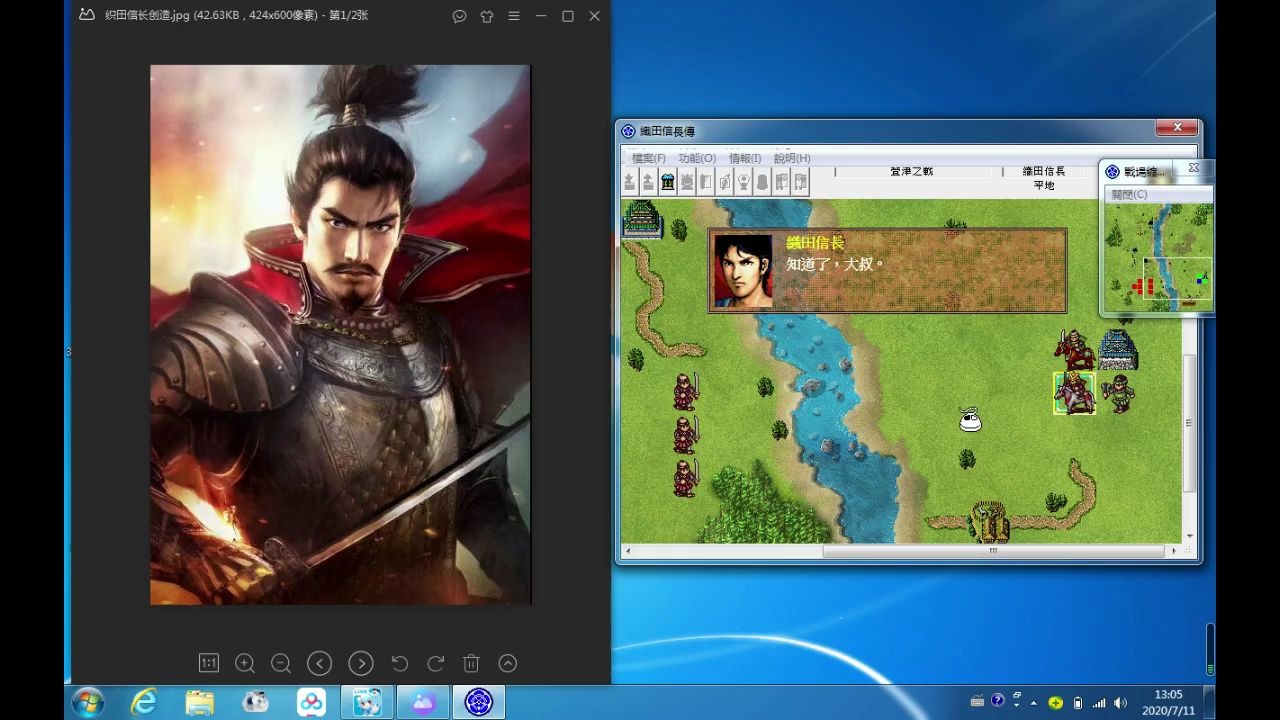Open the 檔案(F) menu in the game window

(648, 158)
